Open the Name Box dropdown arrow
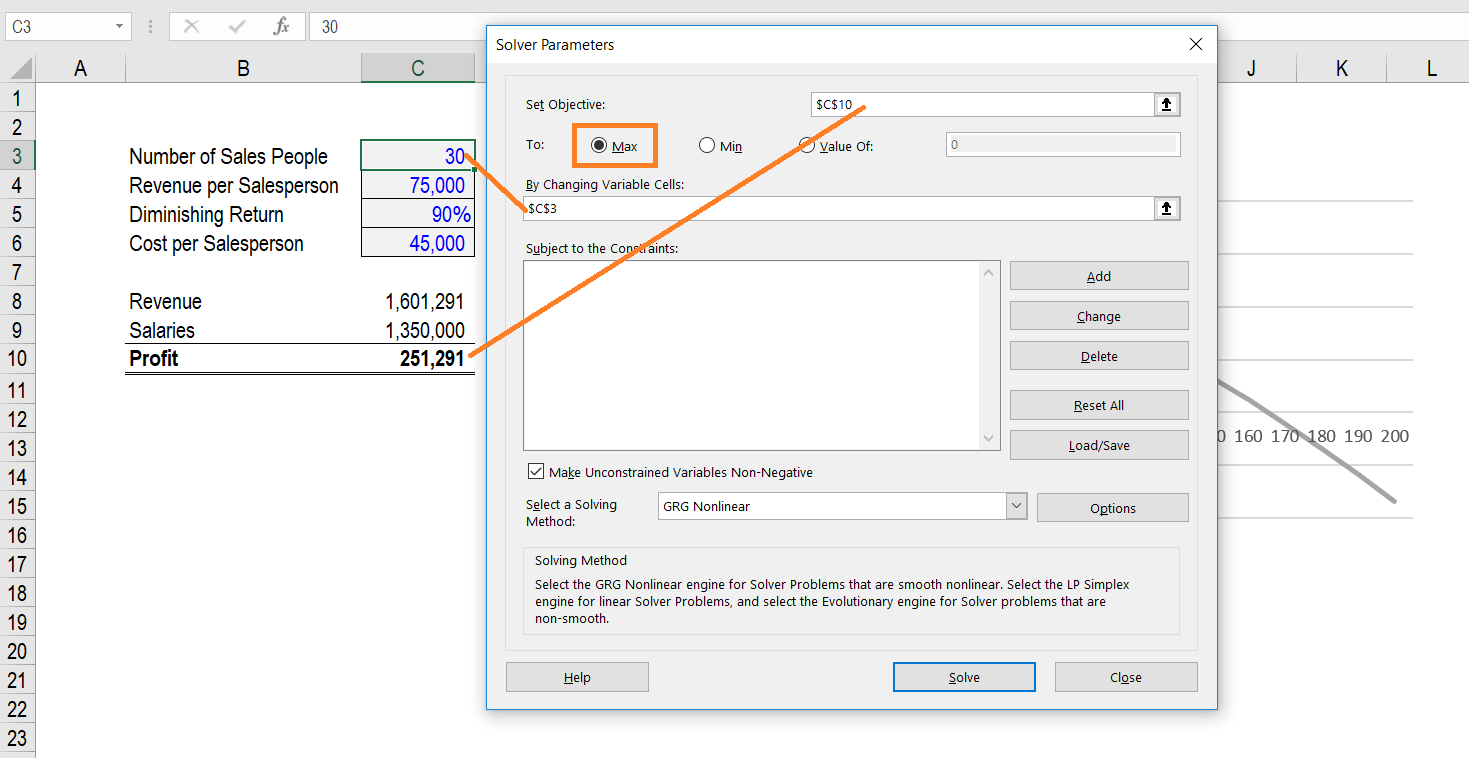The width and height of the screenshot is (1469, 758). pyautogui.click(x=120, y=27)
